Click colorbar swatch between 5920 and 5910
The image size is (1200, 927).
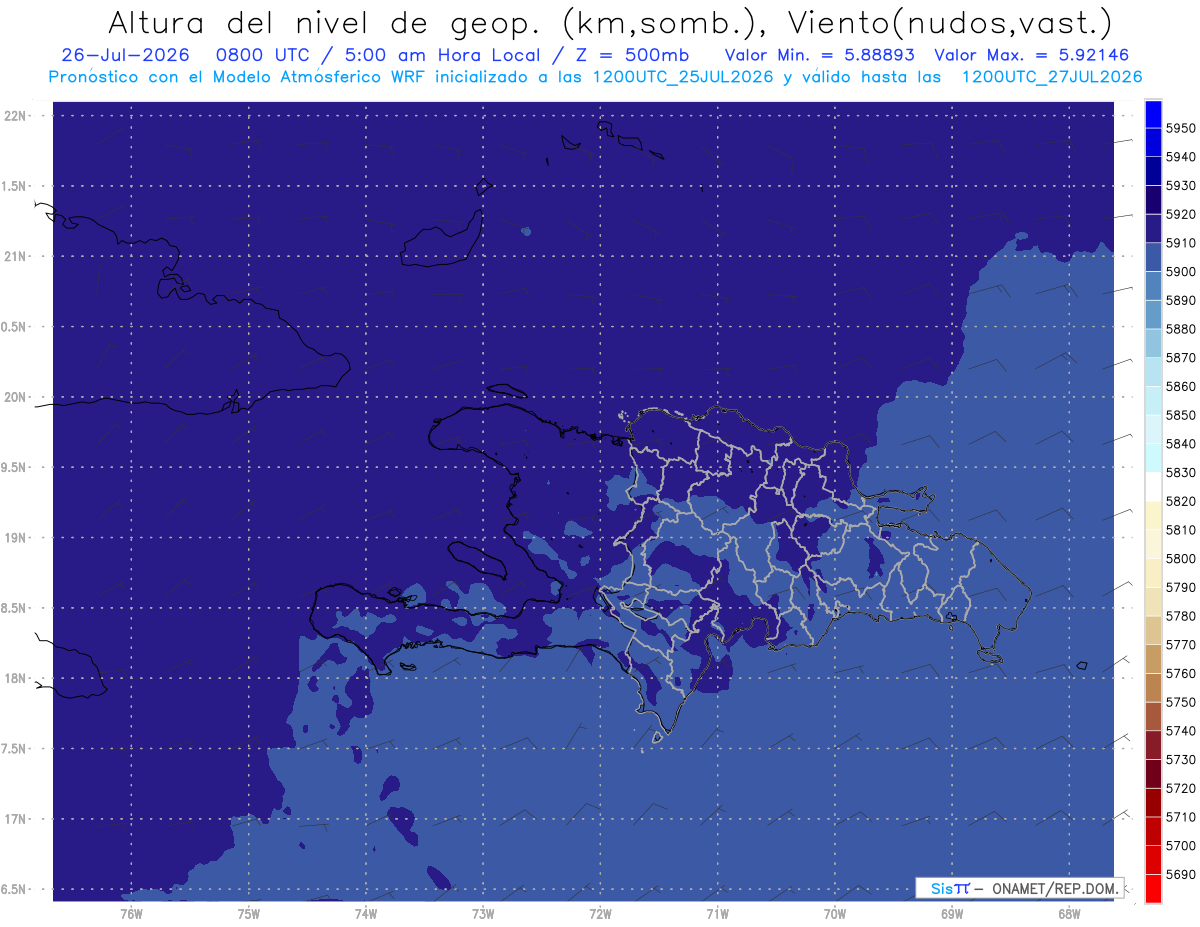[x=1152, y=229]
